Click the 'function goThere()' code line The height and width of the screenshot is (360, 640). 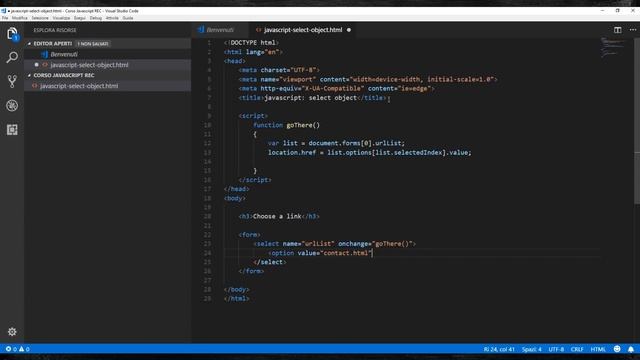tap(287, 125)
